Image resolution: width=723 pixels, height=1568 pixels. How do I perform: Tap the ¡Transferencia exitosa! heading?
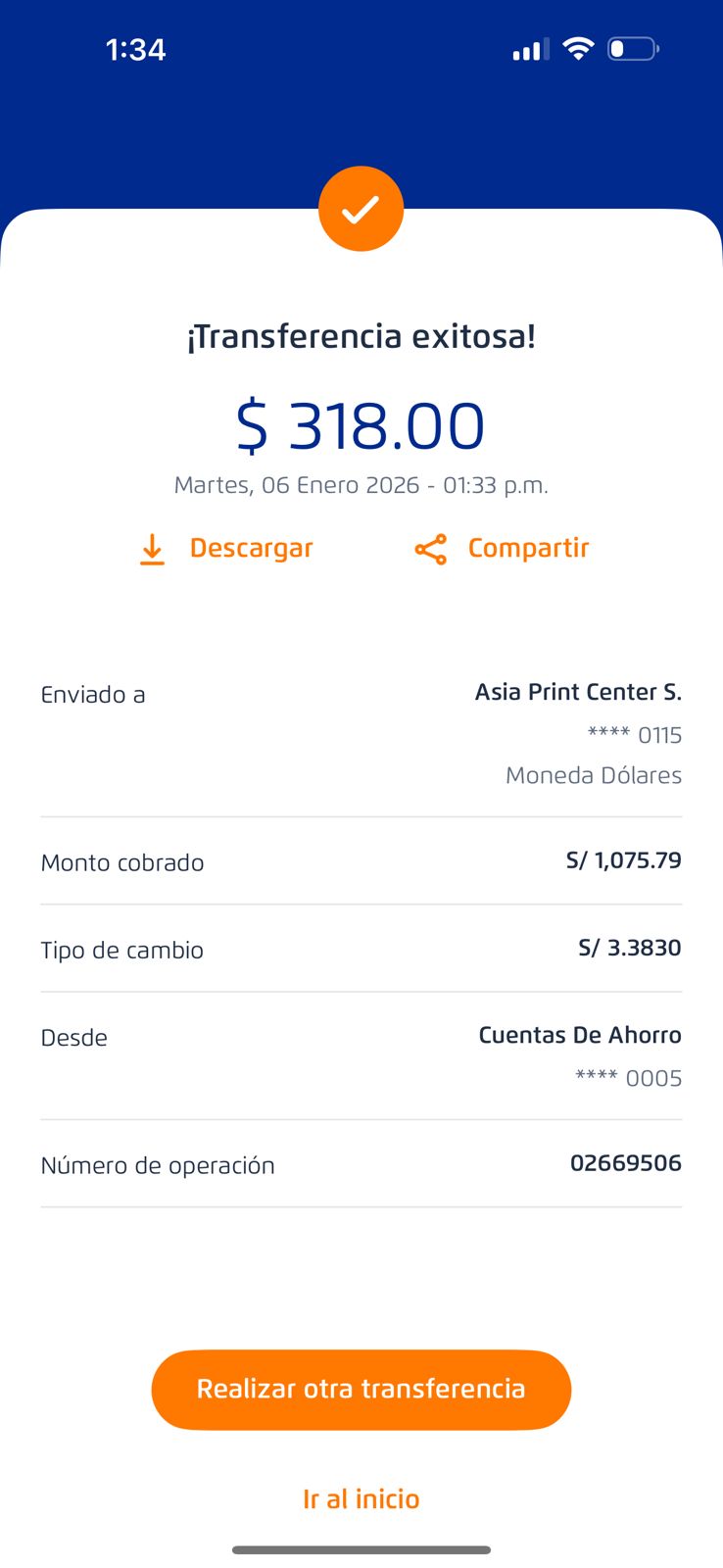tap(361, 336)
